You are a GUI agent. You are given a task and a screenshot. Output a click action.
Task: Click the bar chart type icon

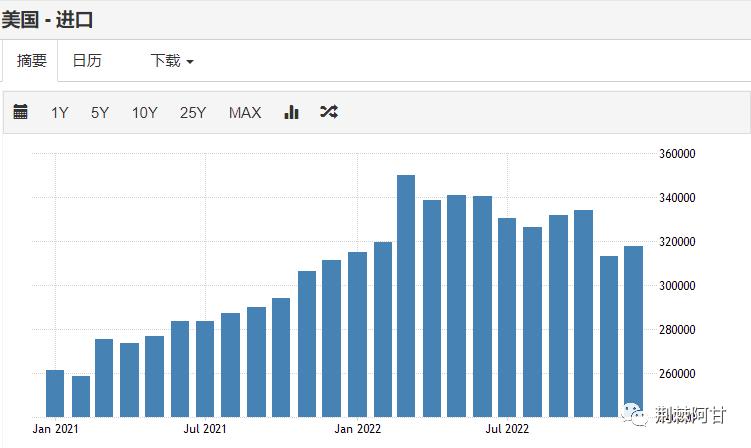pyautogui.click(x=292, y=112)
